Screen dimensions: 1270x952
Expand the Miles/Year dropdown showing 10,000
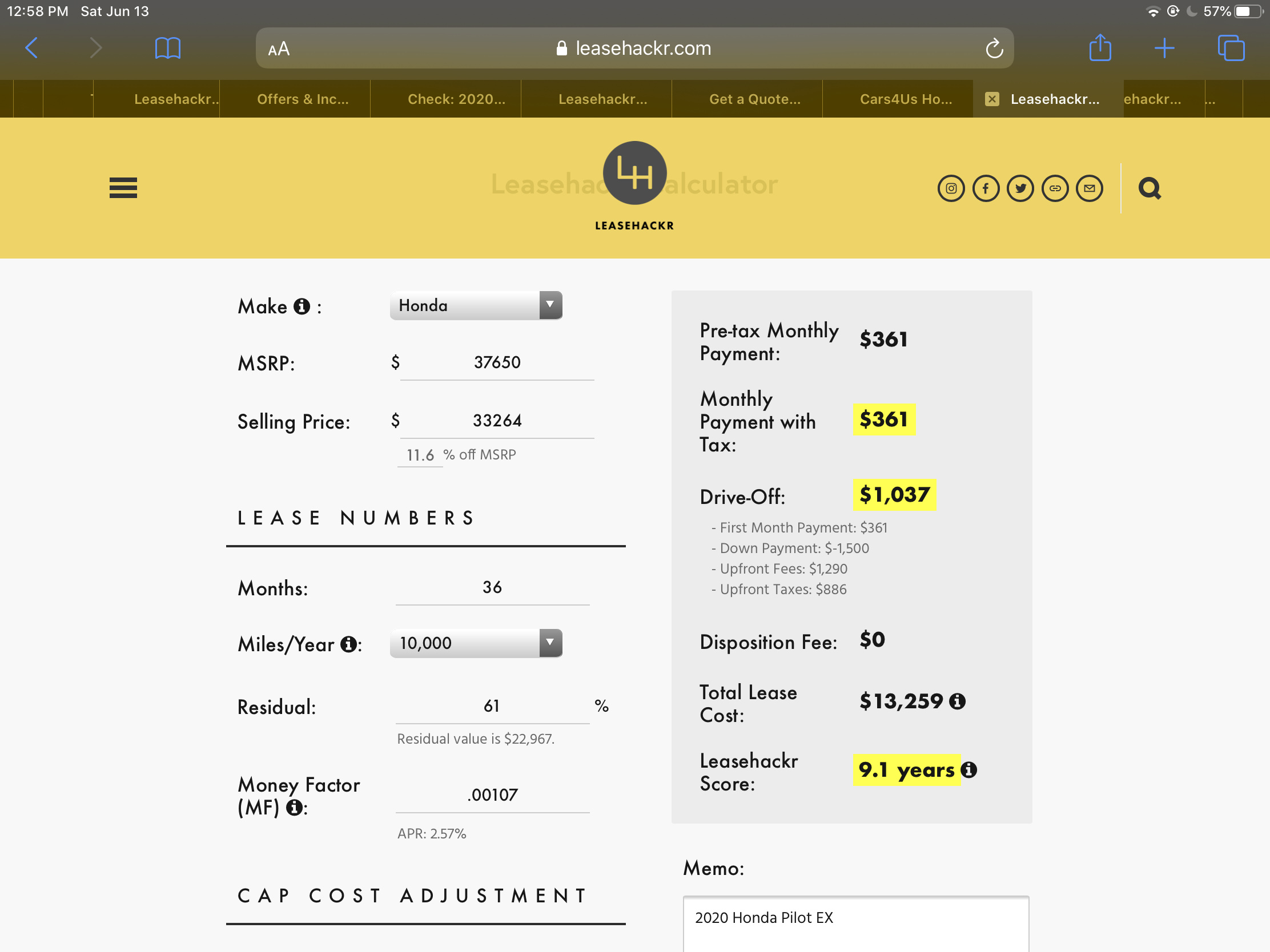(476, 643)
